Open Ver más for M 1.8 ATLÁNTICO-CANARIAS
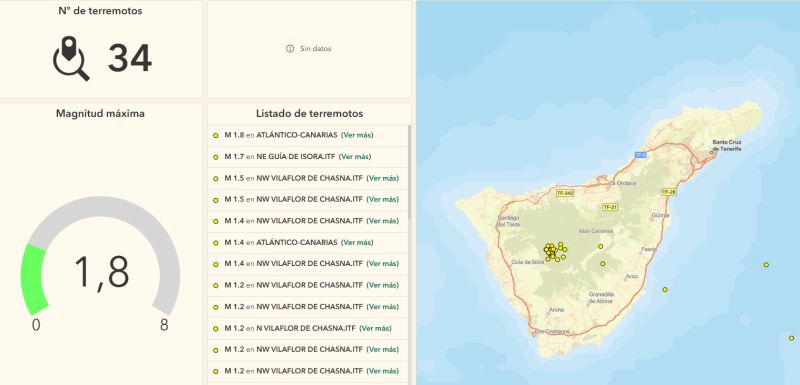Viewport: 800px width, 385px height. pyautogui.click(x=357, y=135)
